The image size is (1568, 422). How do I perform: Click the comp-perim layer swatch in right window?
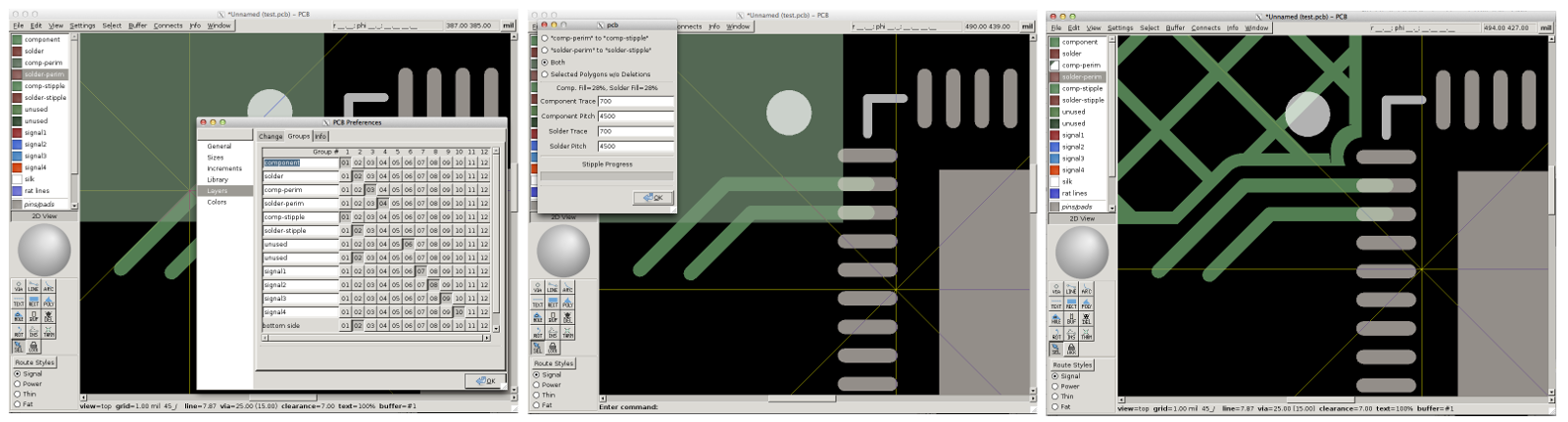coord(1054,65)
